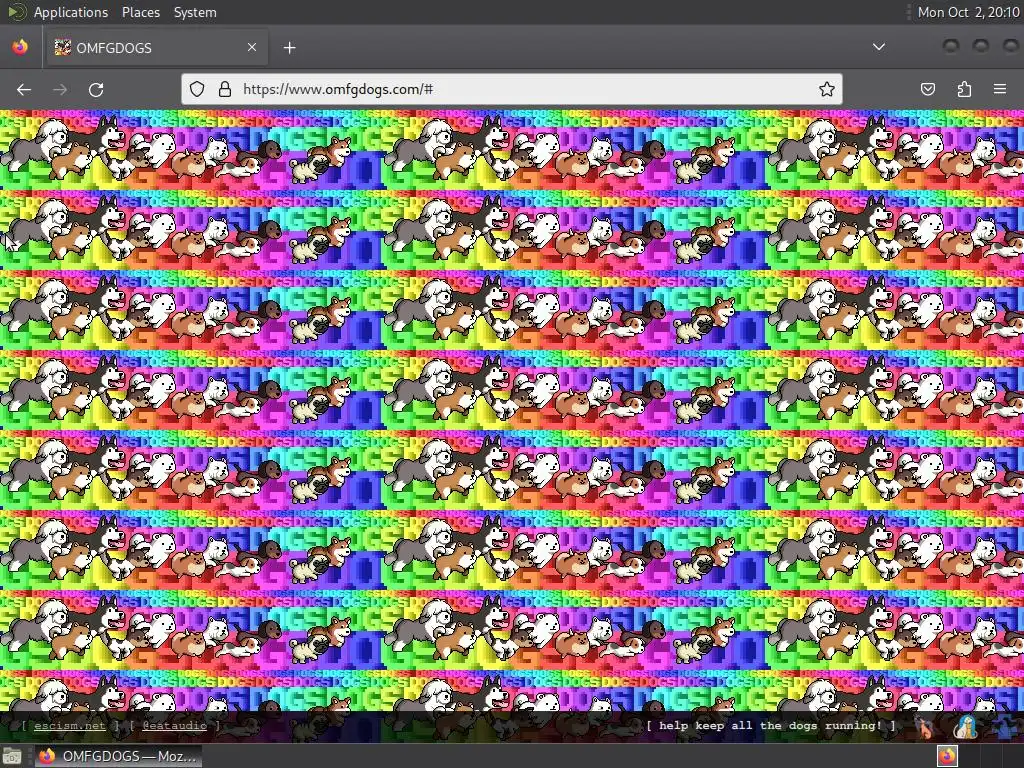Go back using the back arrow

point(24,89)
